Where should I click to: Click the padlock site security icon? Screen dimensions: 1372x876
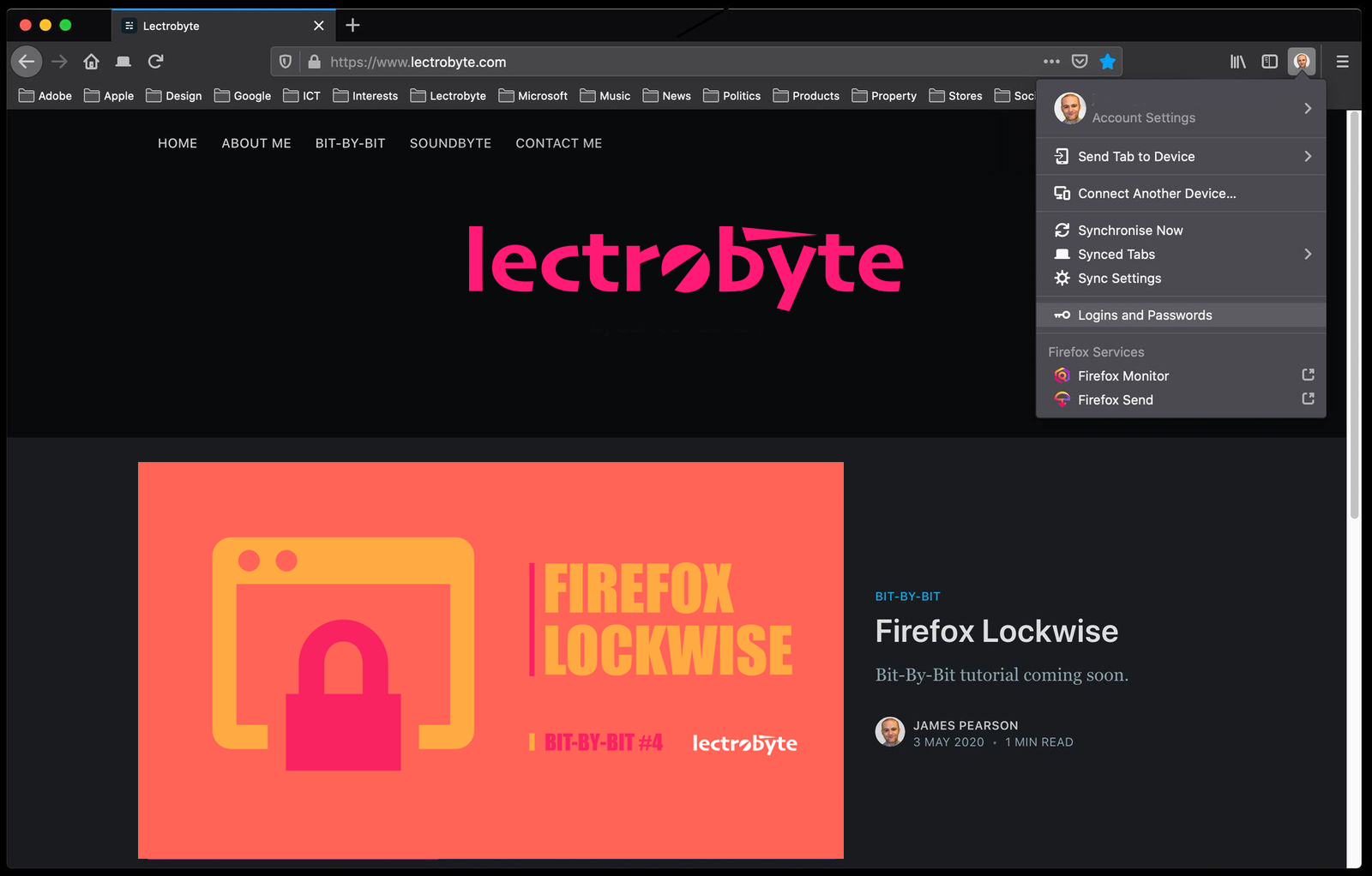point(315,62)
